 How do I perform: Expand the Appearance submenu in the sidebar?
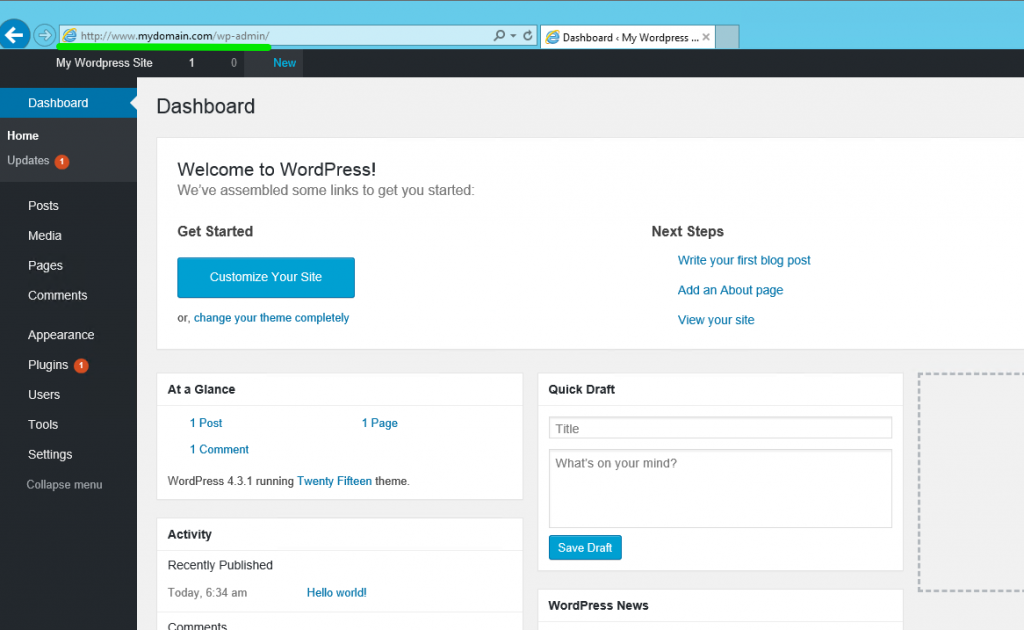62,334
